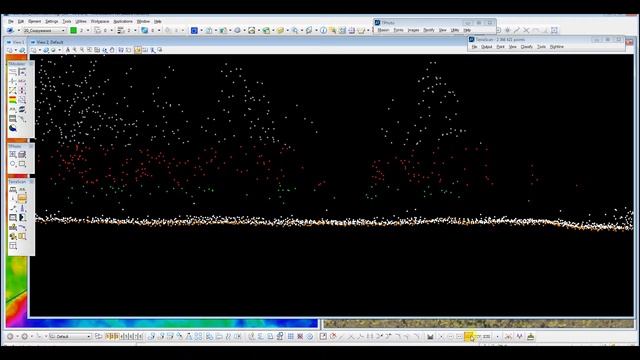Click the red cross icon in bottom toolbar
This screenshot has height=360, width=640.
pyautogui.click(x=300, y=336)
